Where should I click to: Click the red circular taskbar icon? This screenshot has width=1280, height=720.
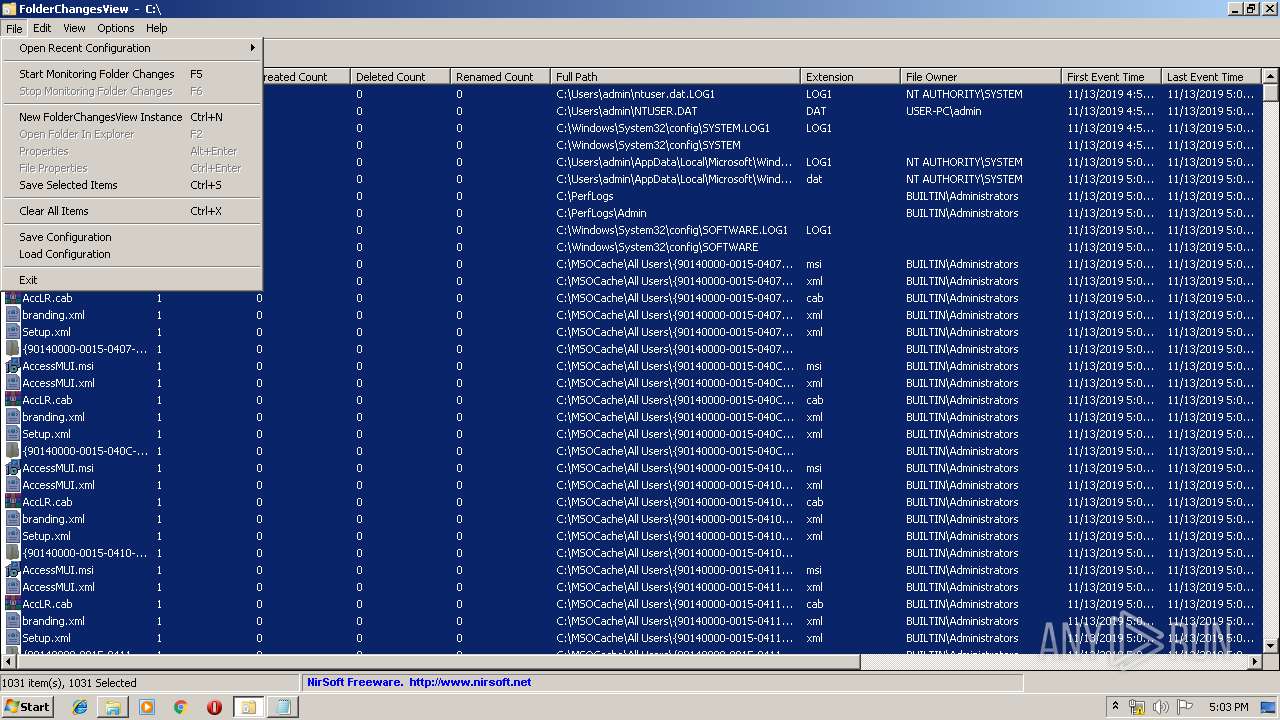pos(214,707)
